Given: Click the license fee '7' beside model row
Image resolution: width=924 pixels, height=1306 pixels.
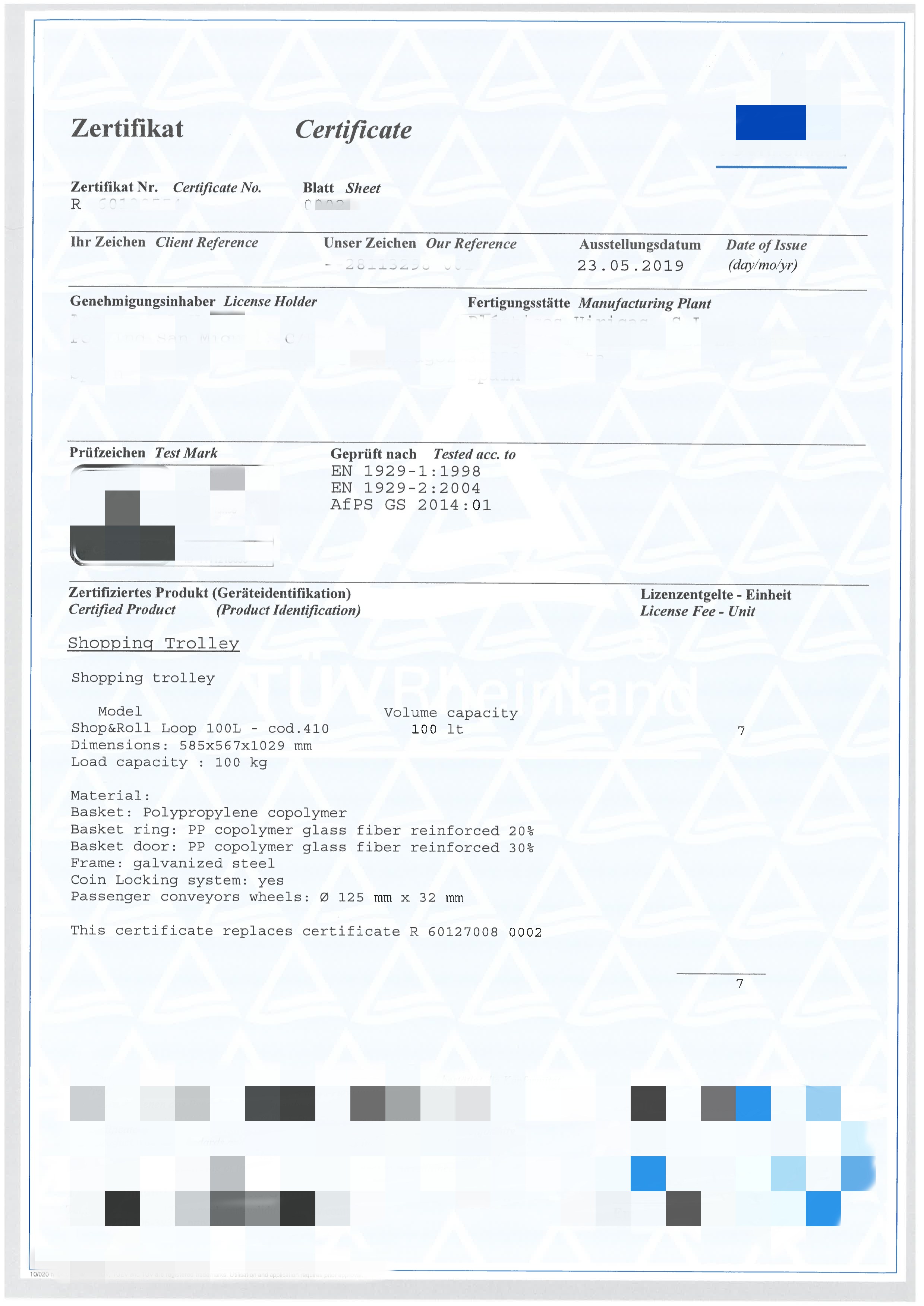Looking at the screenshot, I should click(x=741, y=731).
